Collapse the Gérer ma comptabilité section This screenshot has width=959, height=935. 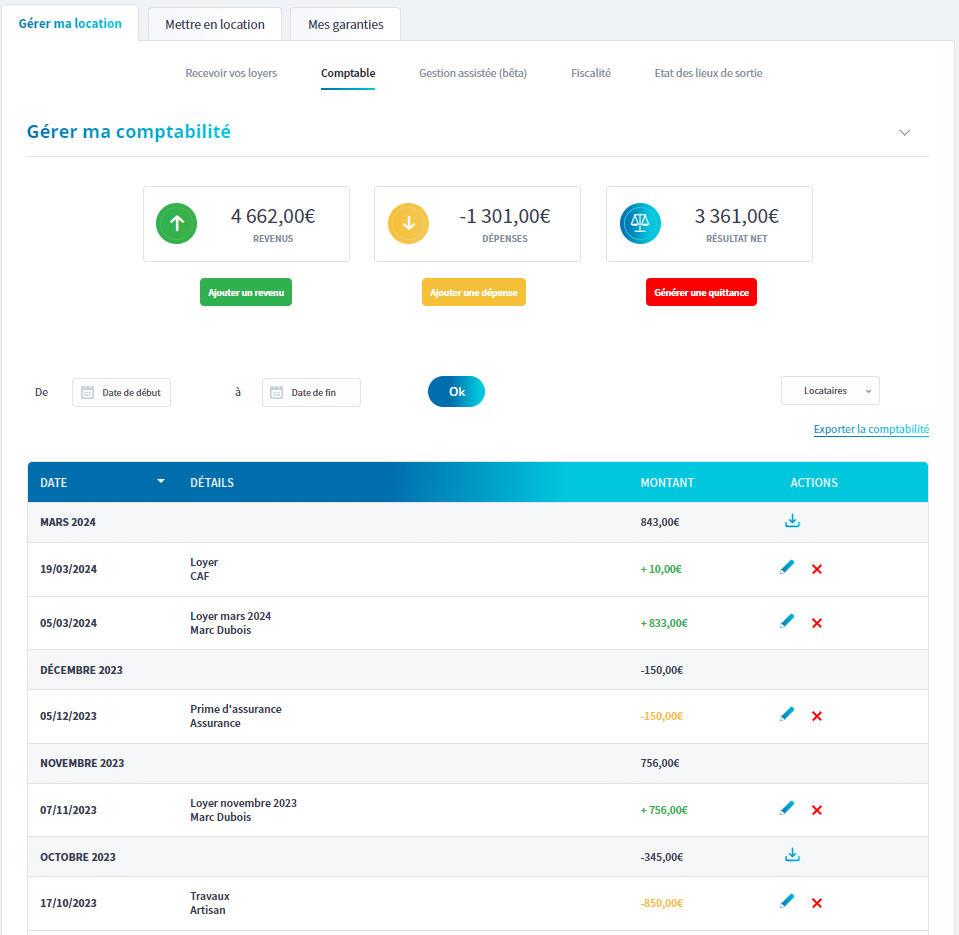[904, 132]
